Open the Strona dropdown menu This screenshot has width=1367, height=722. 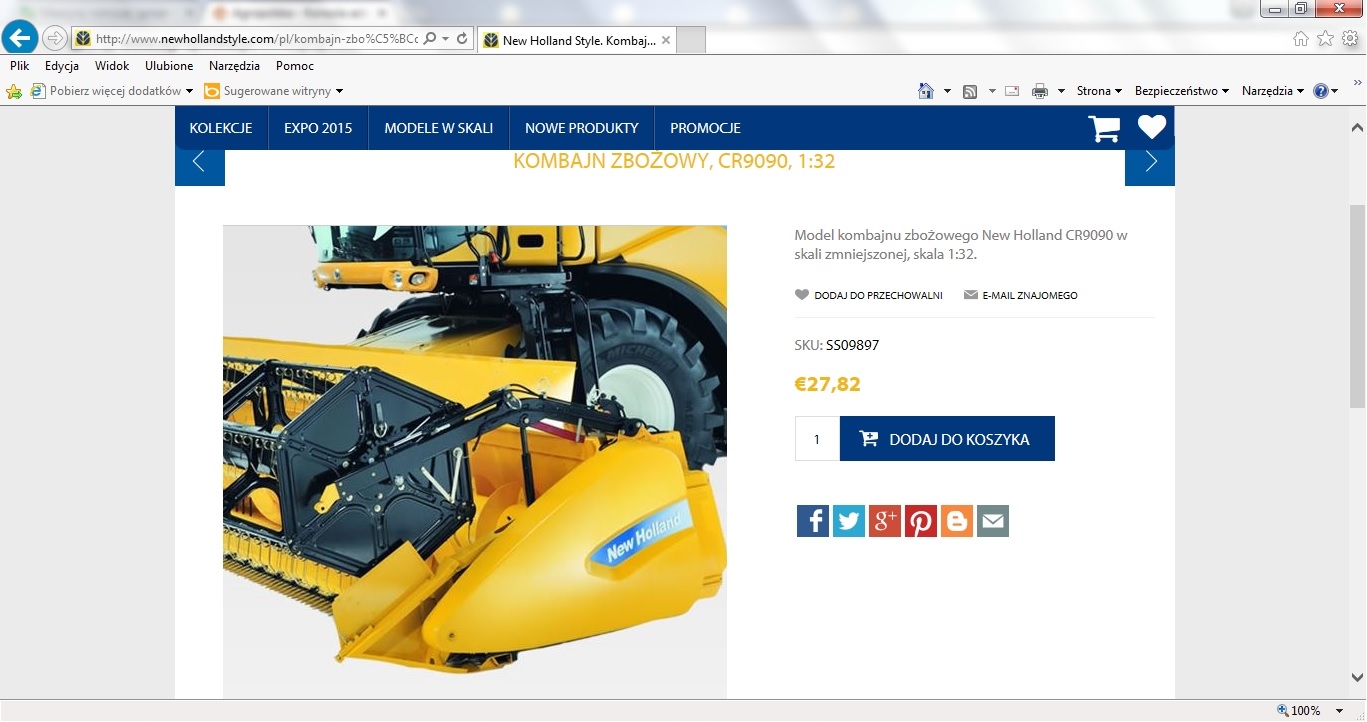tap(1099, 91)
